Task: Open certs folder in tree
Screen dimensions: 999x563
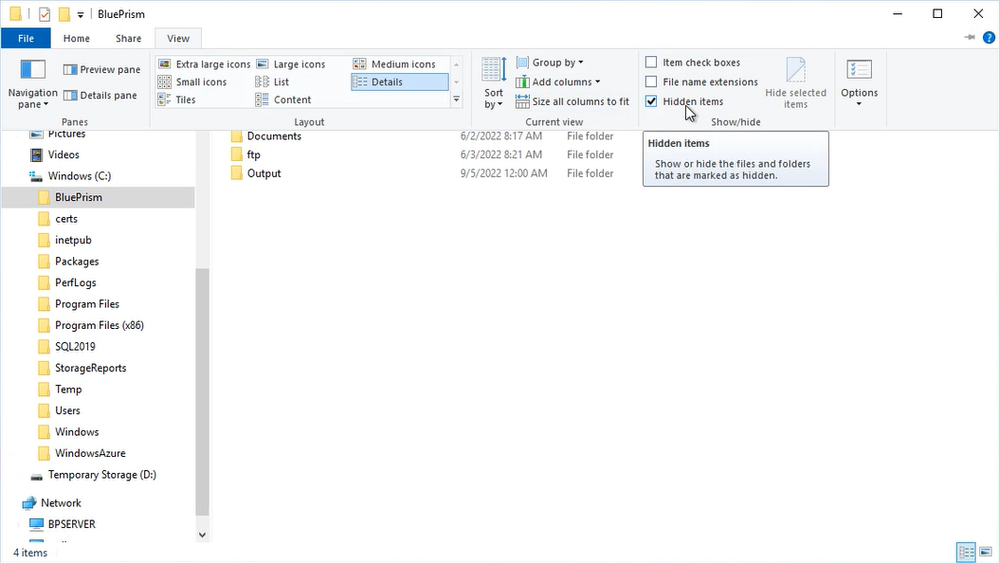Action: pyautogui.click(x=66, y=219)
